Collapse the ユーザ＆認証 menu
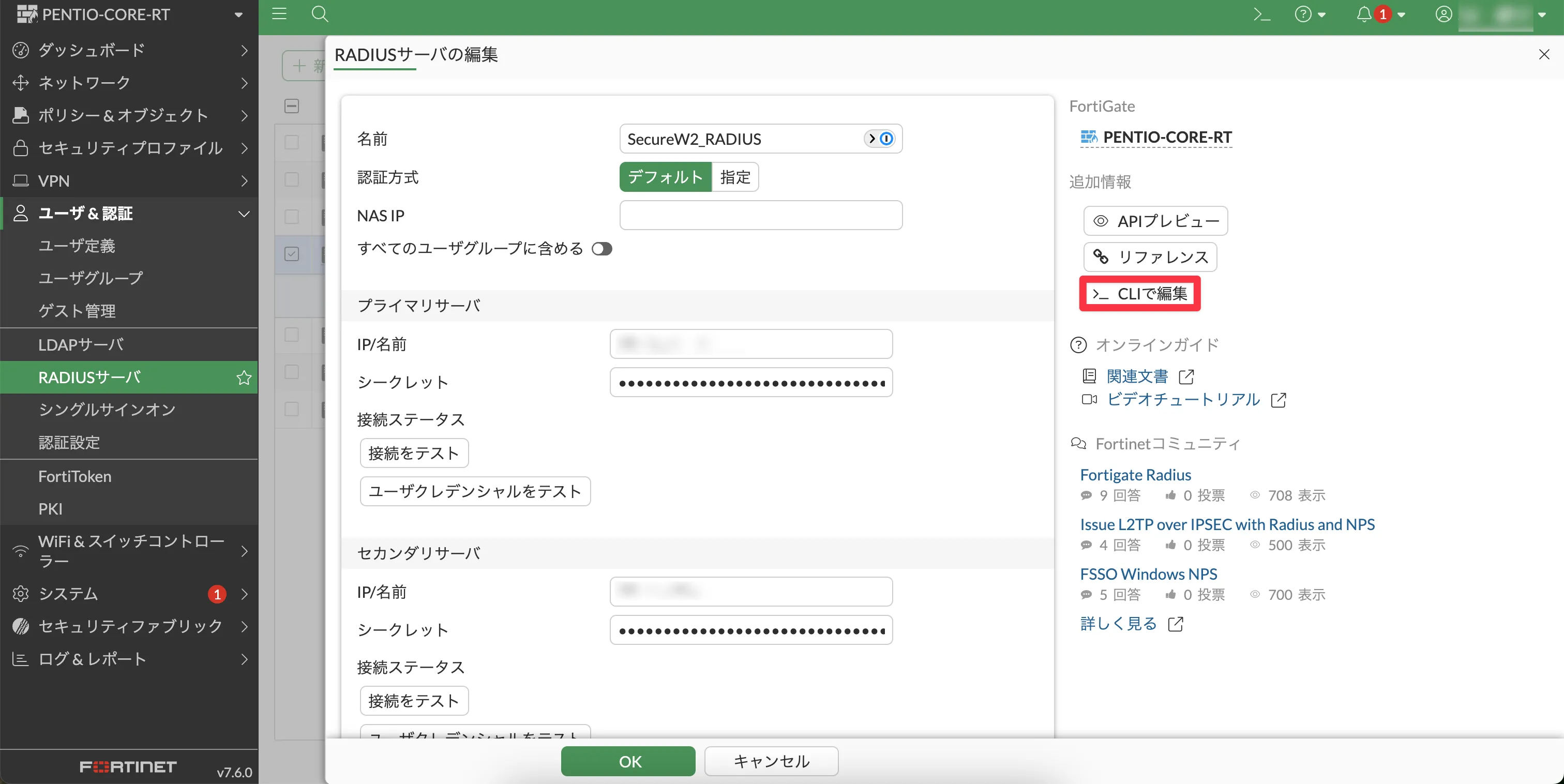1564x784 pixels. tap(129, 214)
